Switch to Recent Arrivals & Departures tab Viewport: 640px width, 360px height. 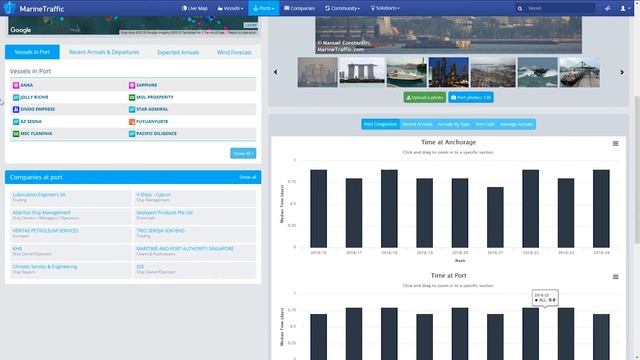104,52
